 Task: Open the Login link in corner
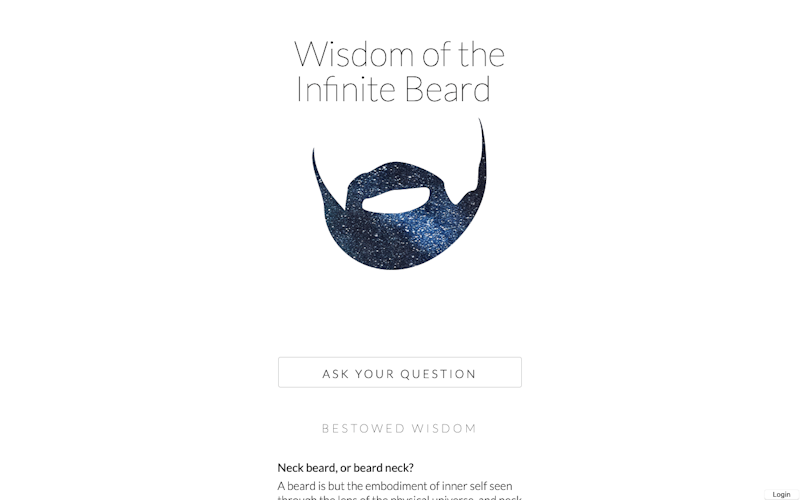[x=781, y=494]
